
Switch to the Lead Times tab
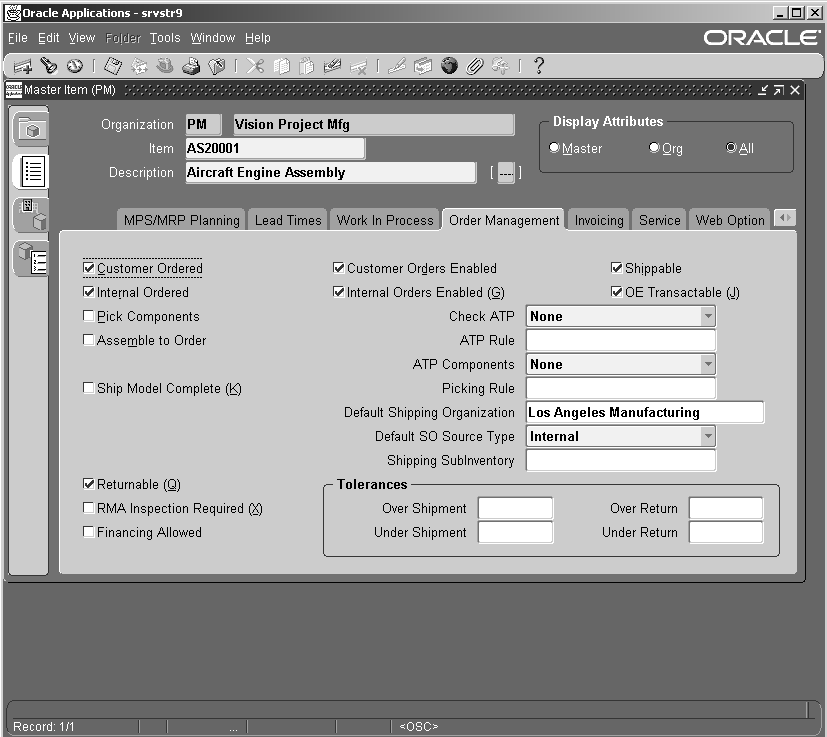pos(288,220)
